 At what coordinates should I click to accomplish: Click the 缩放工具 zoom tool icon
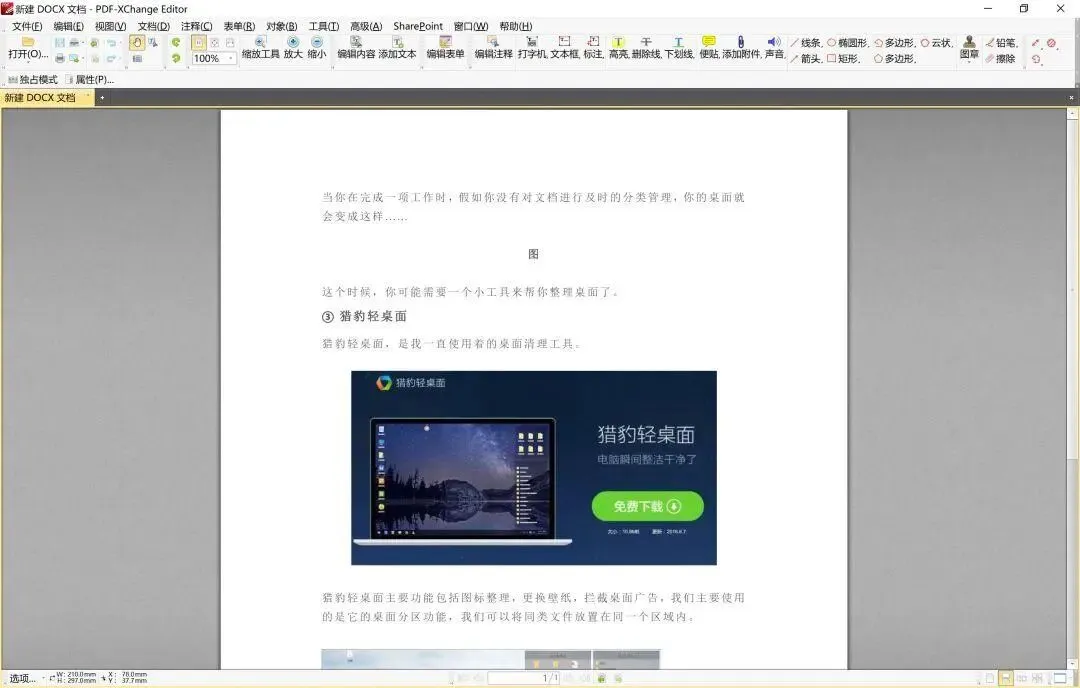coord(260,48)
